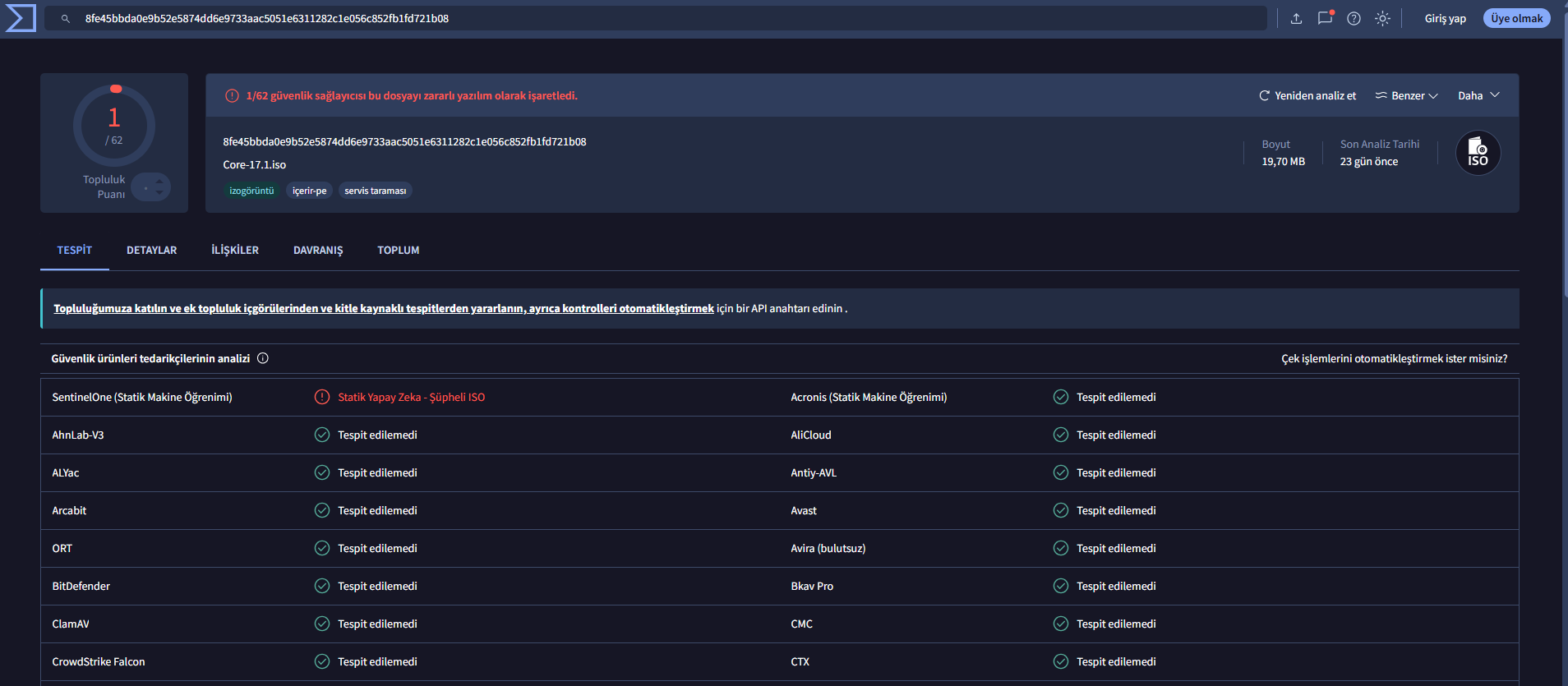
Task: Click the check icon in Acronis row
Action: coord(1061,397)
